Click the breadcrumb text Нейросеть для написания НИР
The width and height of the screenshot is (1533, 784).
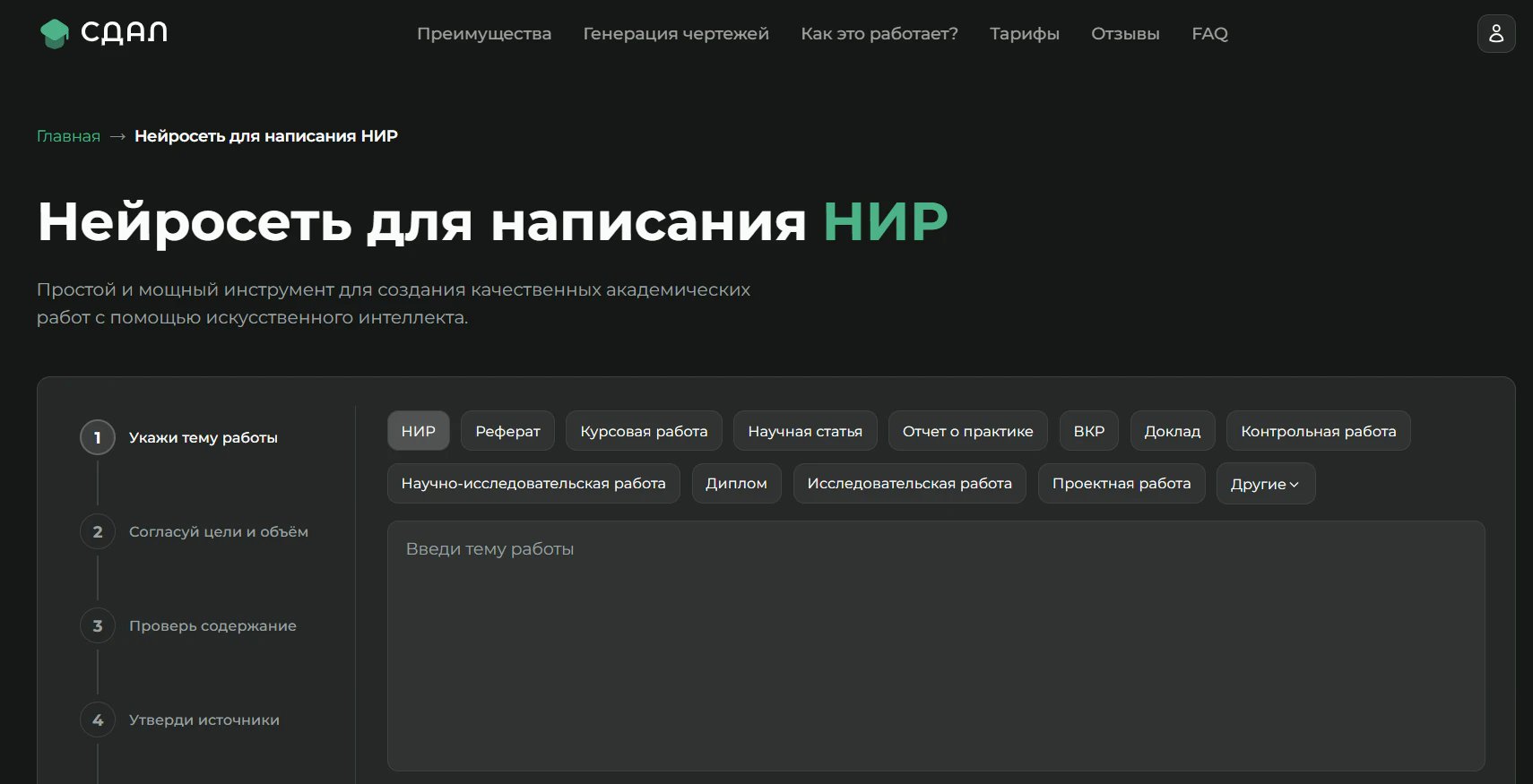click(266, 136)
